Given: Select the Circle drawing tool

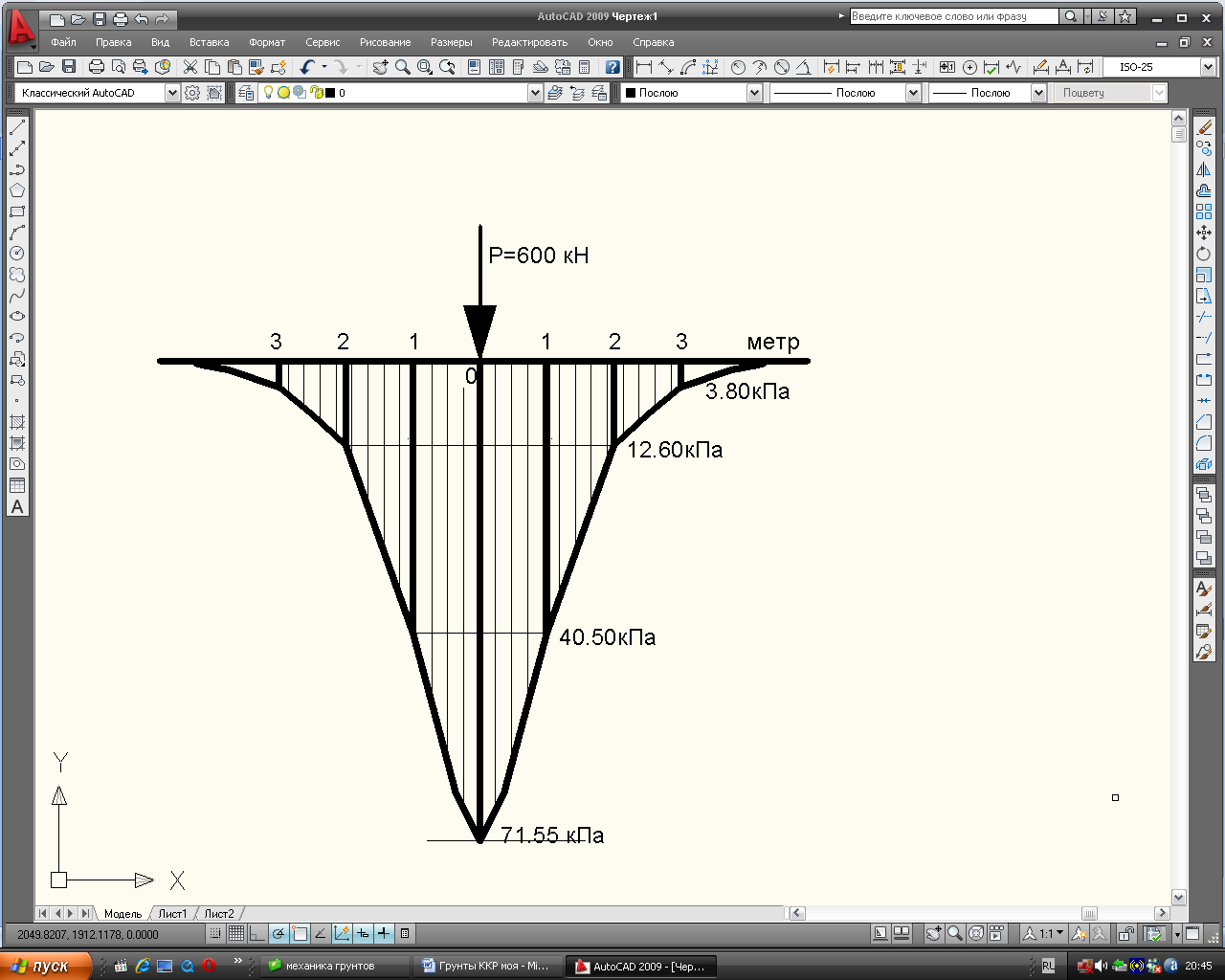Looking at the screenshot, I should coord(17,254).
